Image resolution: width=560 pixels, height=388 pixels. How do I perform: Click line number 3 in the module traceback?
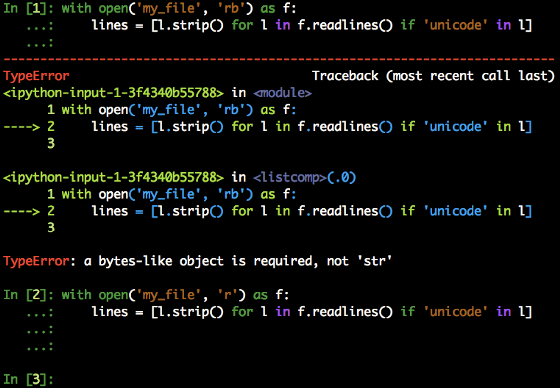(x=51, y=143)
